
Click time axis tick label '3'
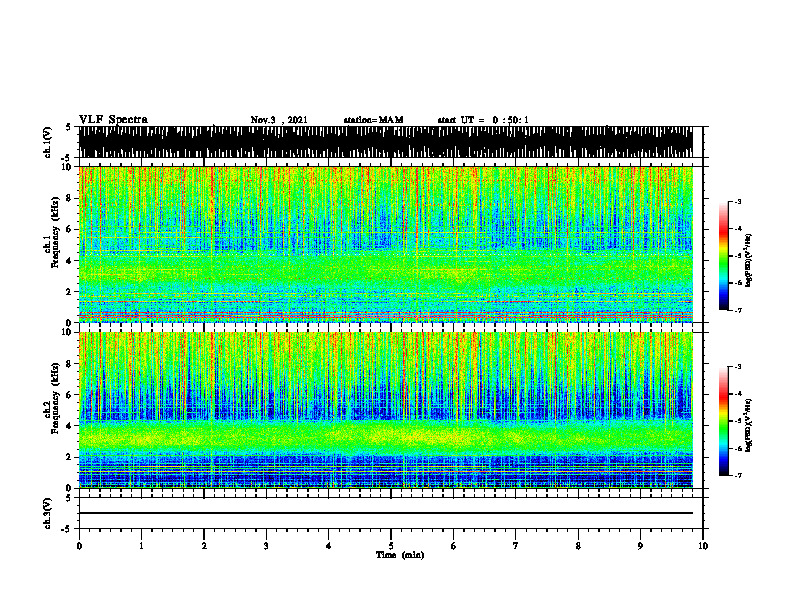pyautogui.click(x=266, y=546)
